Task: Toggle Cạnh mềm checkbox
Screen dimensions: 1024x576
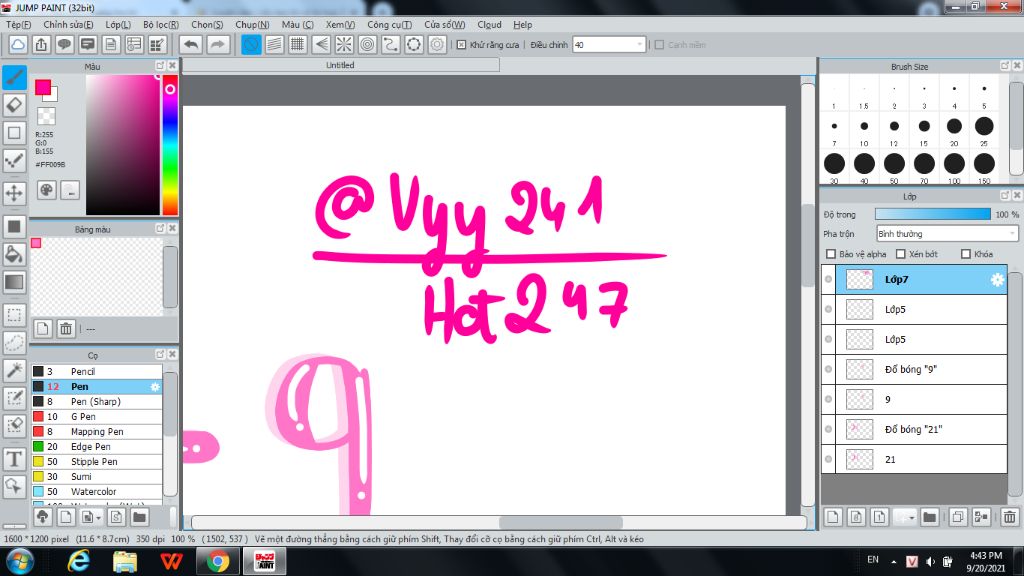Action: pos(660,45)
